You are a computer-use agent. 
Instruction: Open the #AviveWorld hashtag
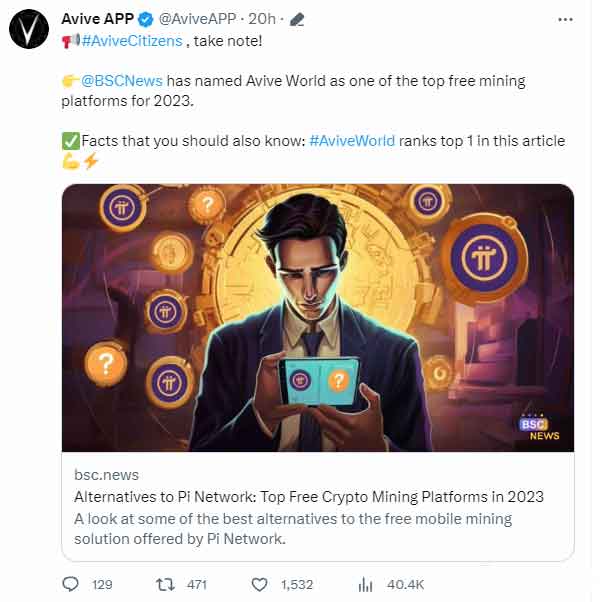[x=351, y=141]
